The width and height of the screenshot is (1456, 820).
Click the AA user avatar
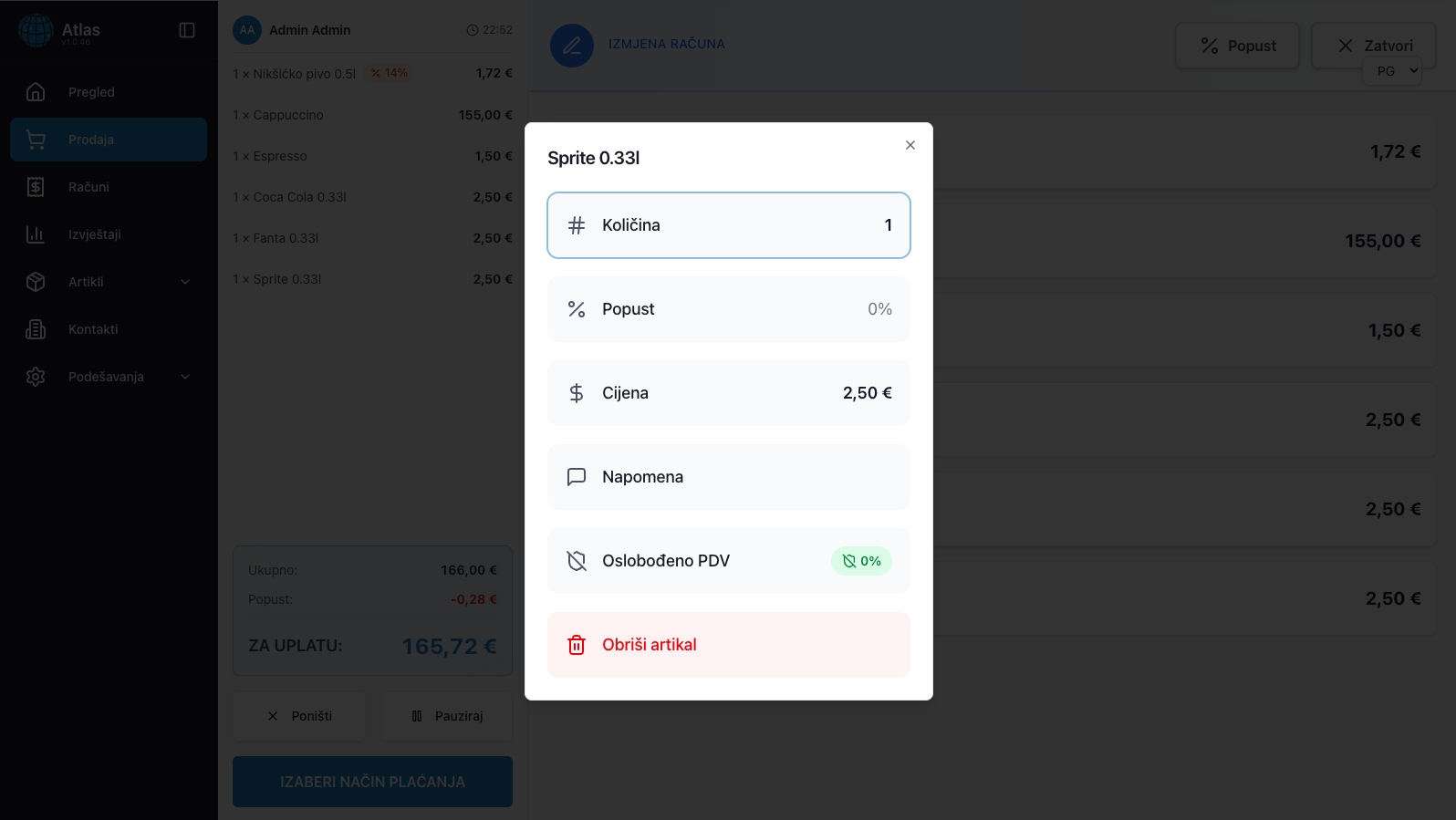coord(247,30)
